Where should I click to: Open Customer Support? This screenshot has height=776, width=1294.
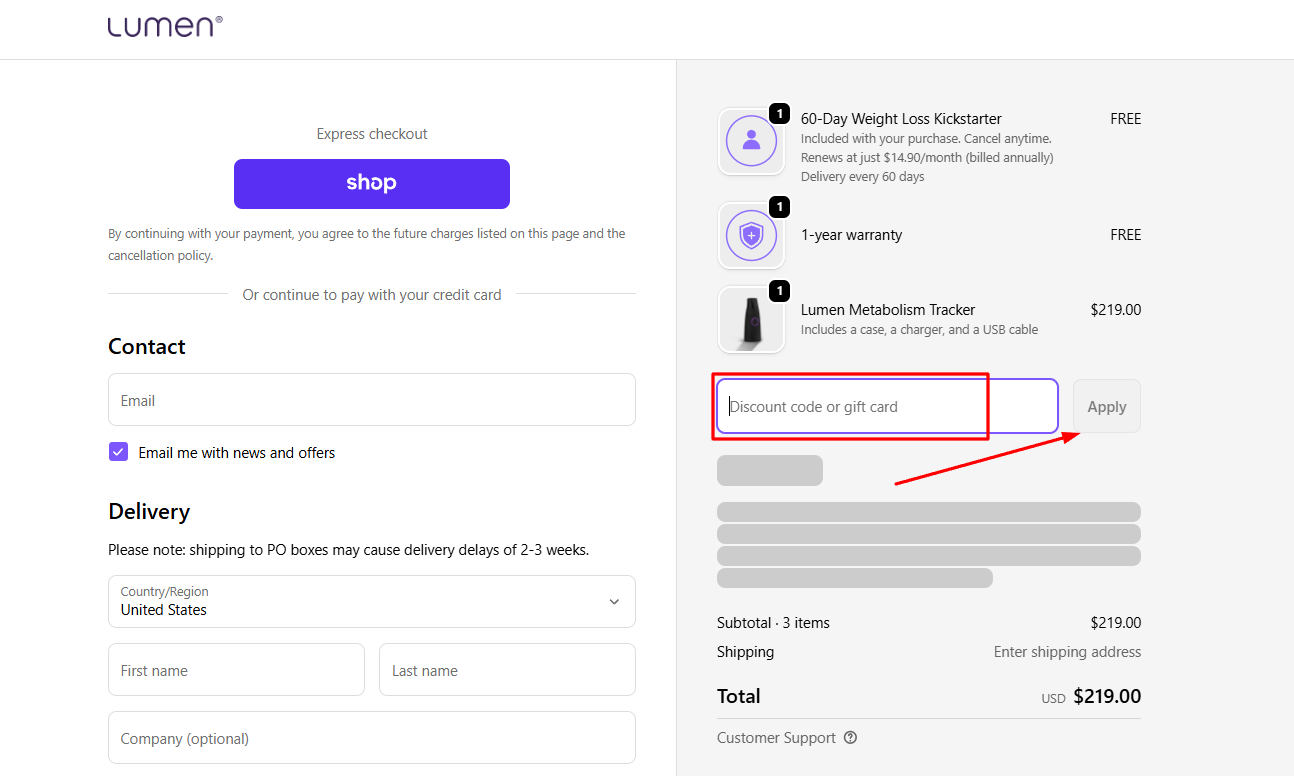[x=776, y=737]
